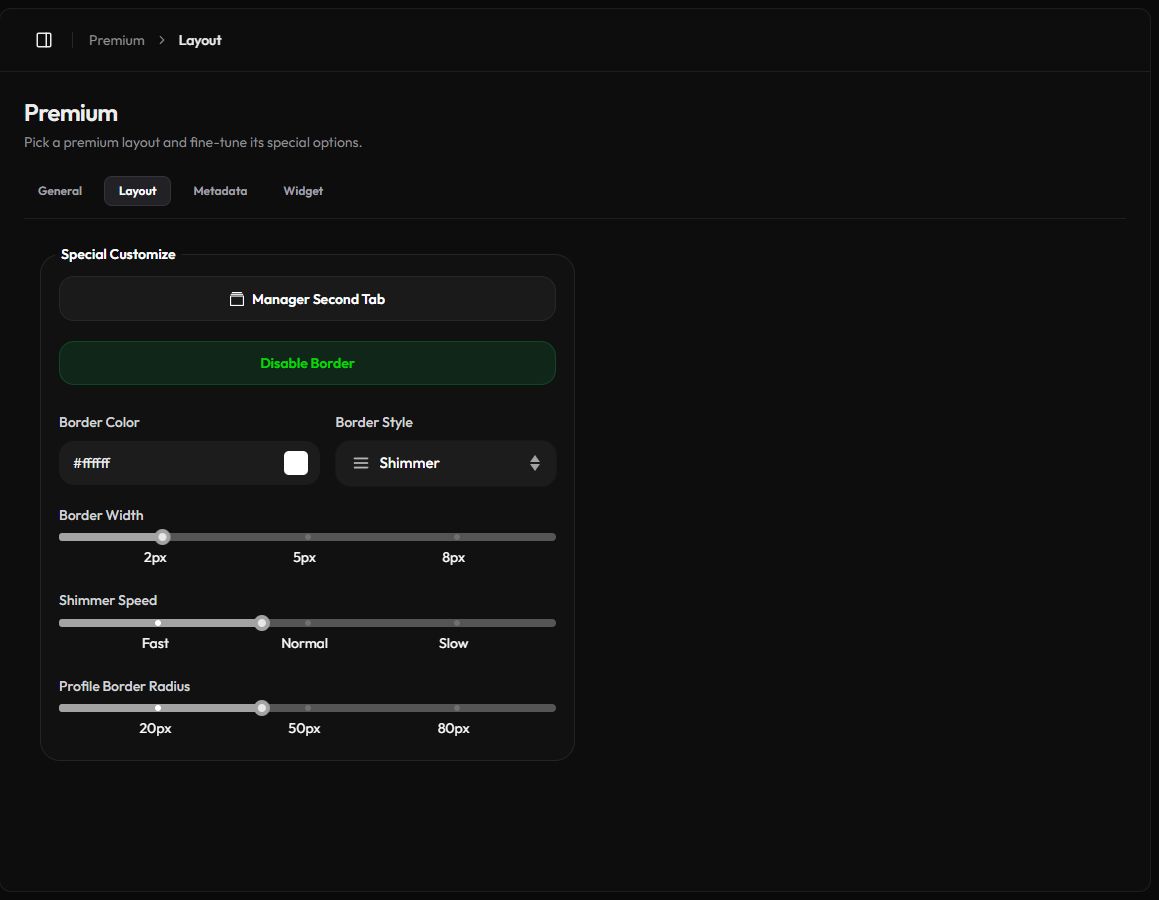Click the Border Style label

[374, 422]
